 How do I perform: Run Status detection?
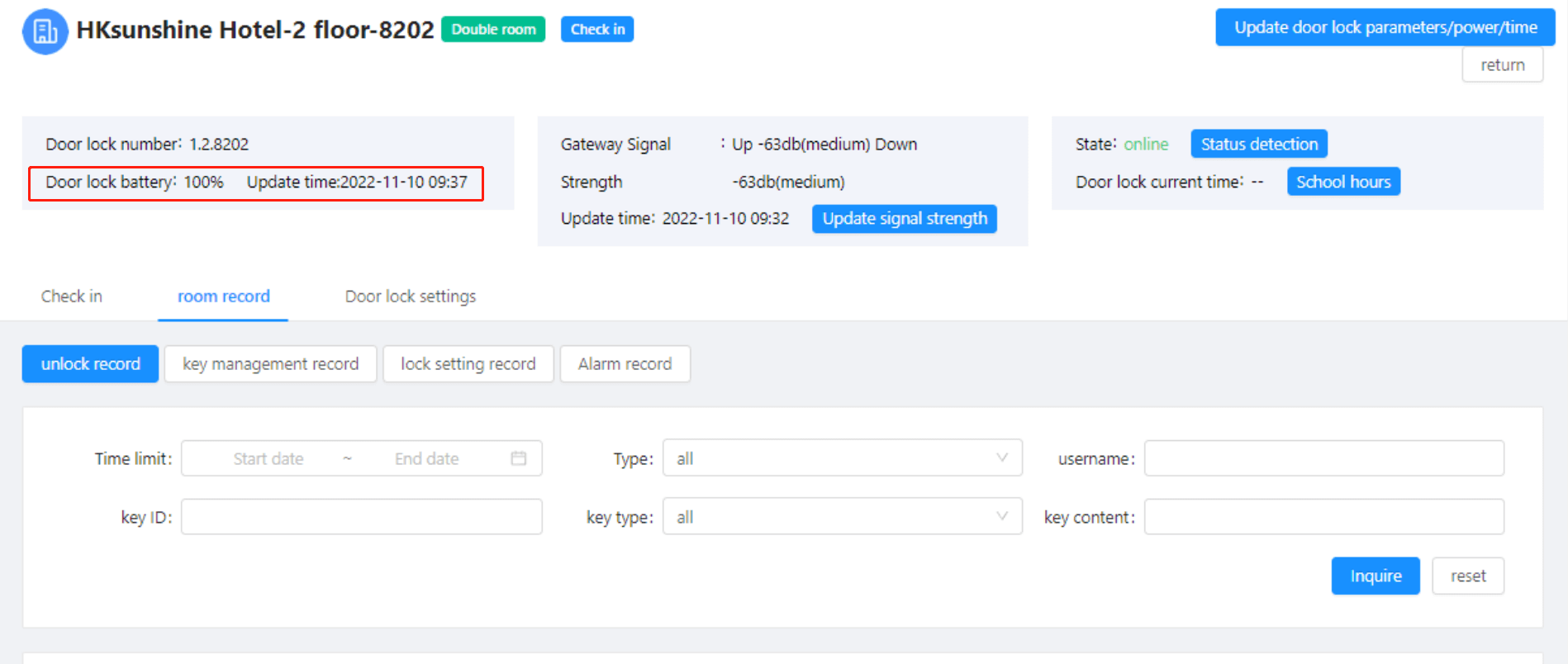tap(1258, 144)
